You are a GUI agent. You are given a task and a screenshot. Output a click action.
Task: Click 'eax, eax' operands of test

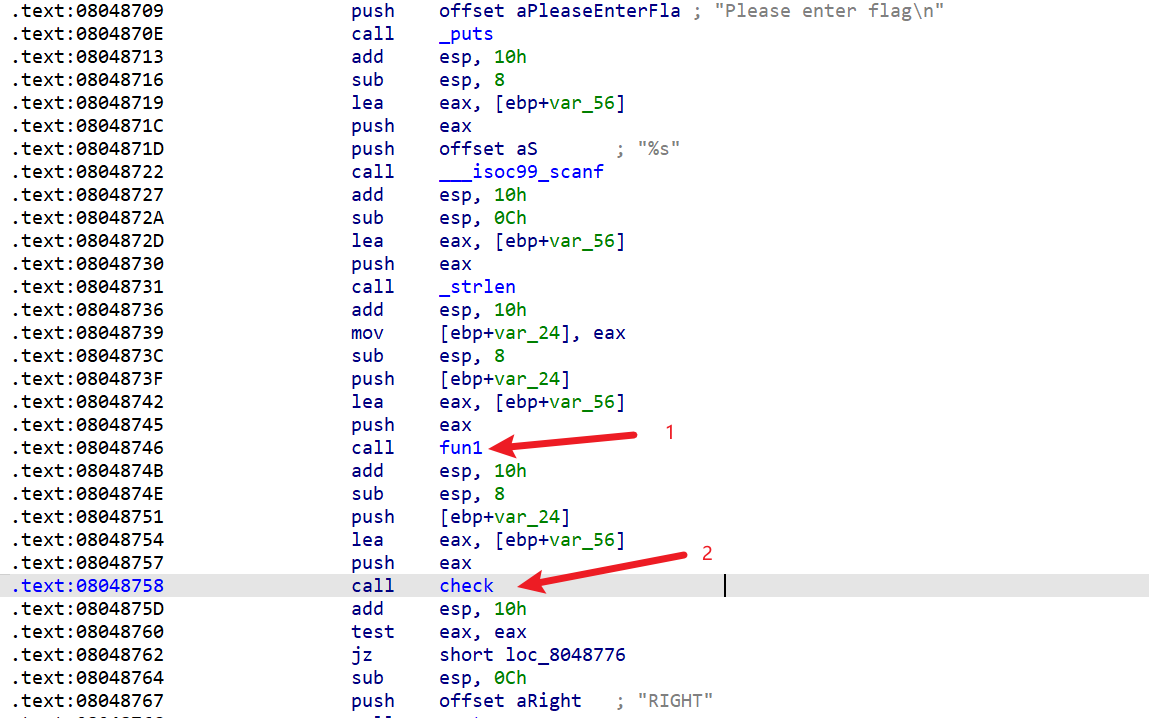pyautogui.click(x=483, y=632)
